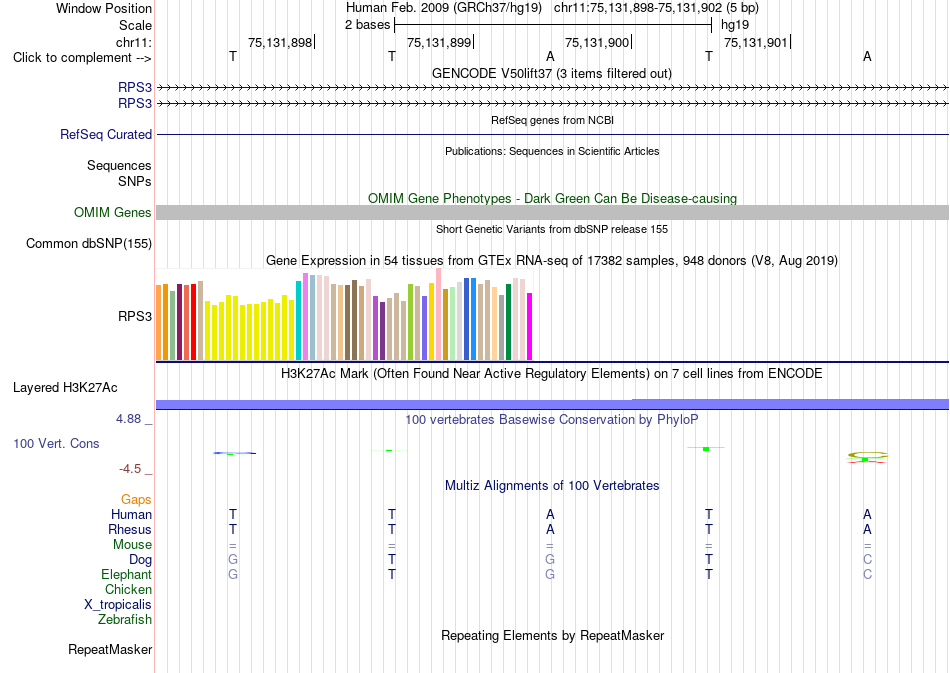This screenshot has width=950, height=673.
Task: Open the OMIM Gene Phenotypes green title
Action: coord(553,198)
